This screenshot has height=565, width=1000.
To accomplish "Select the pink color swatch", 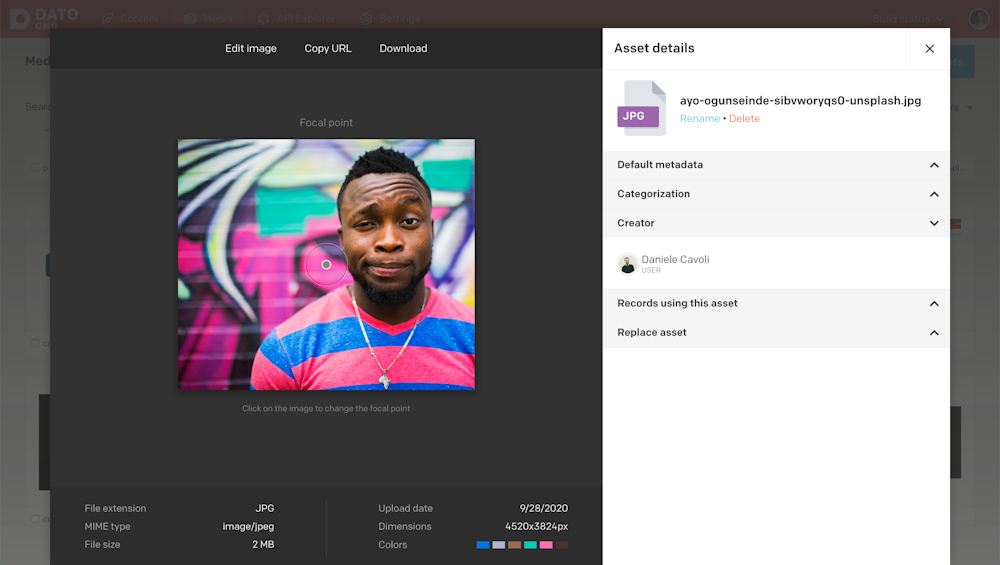I will (x=546, y=545).
